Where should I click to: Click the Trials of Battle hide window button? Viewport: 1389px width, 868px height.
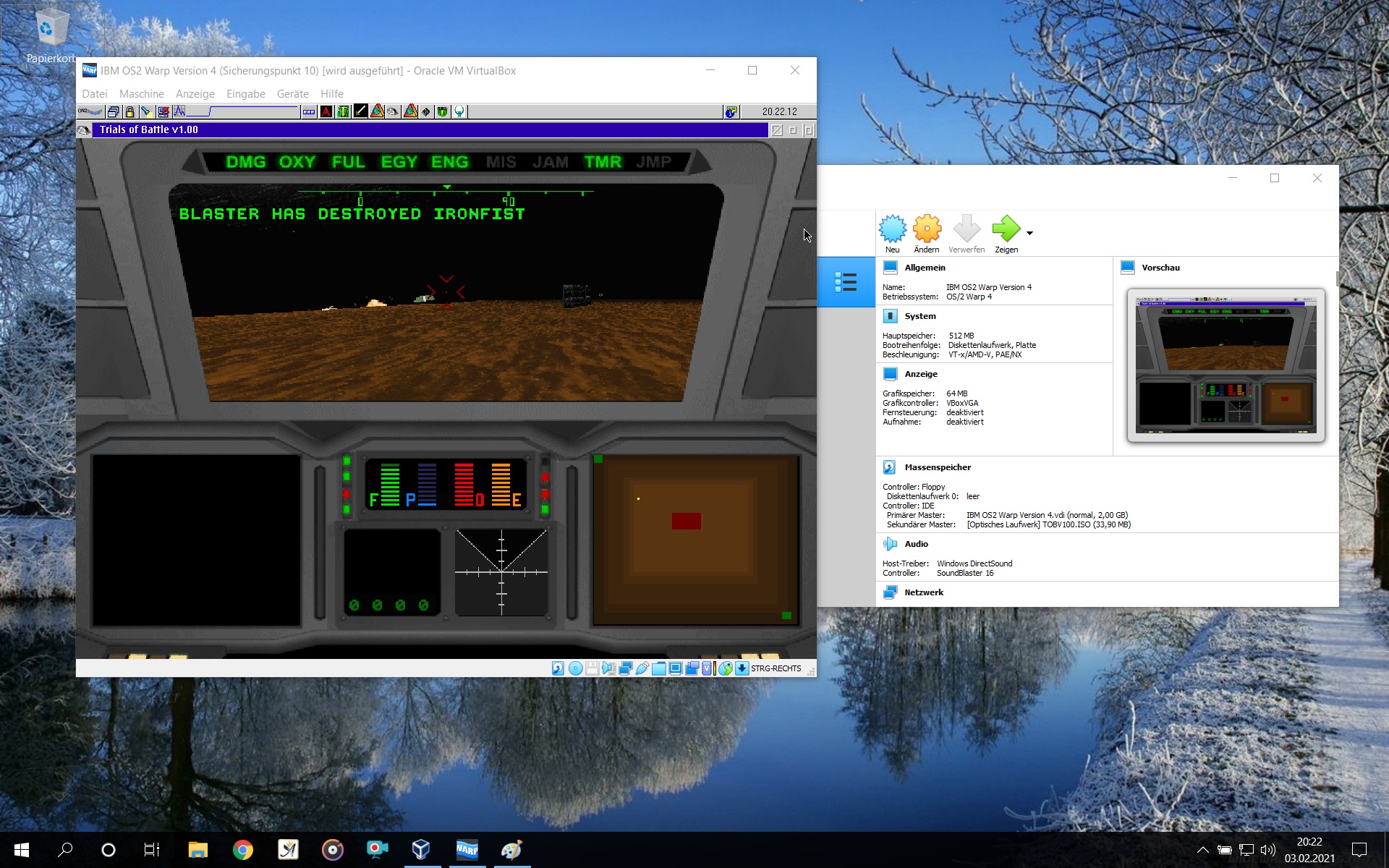point(777,130)
